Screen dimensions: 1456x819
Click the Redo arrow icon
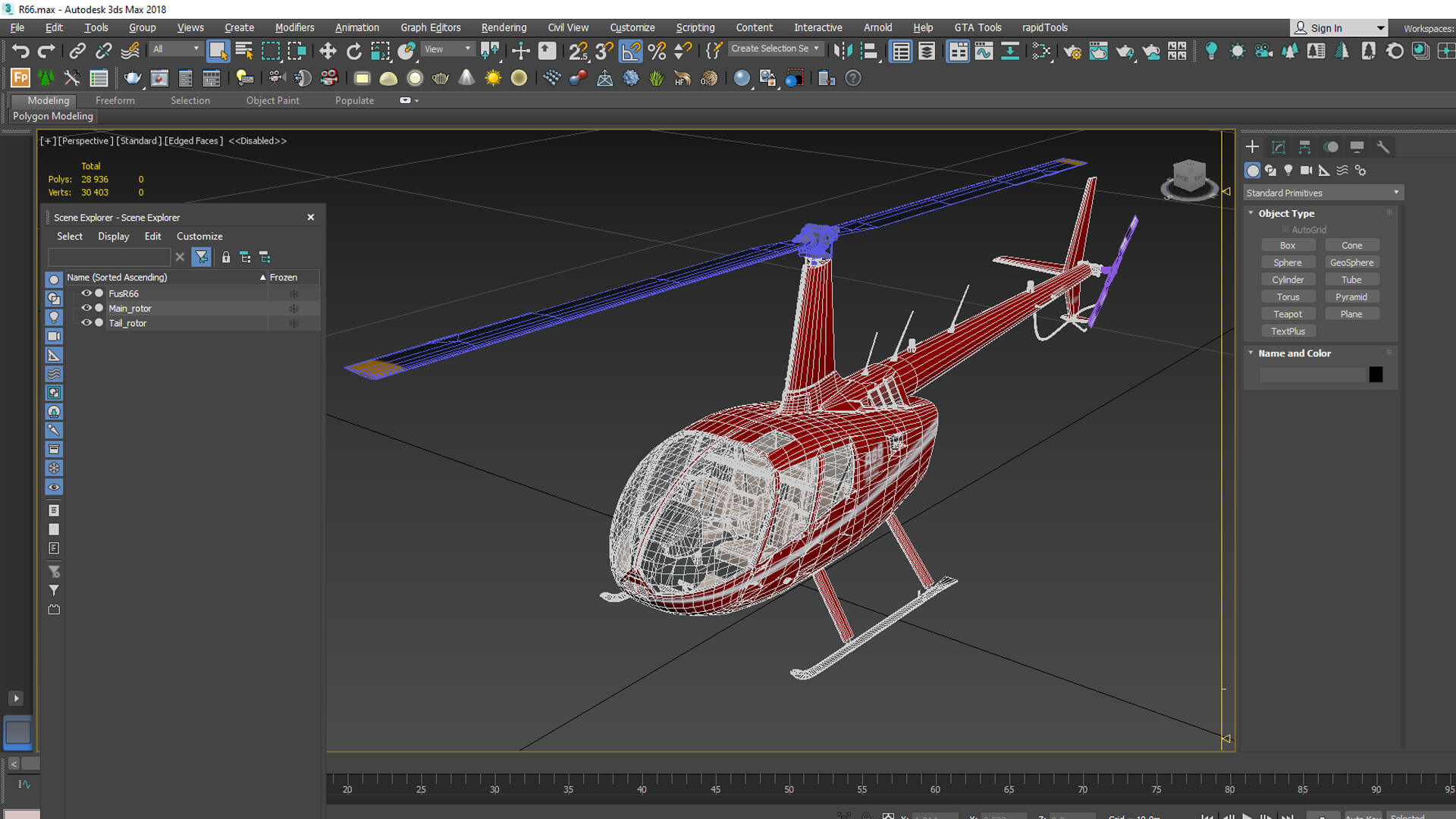pos(46,51)
